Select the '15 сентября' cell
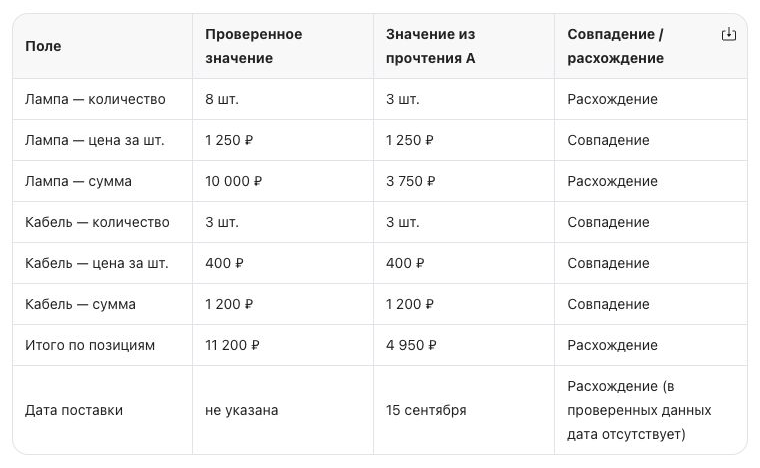The height and width of the screenshot is (468, 760). 426,410
